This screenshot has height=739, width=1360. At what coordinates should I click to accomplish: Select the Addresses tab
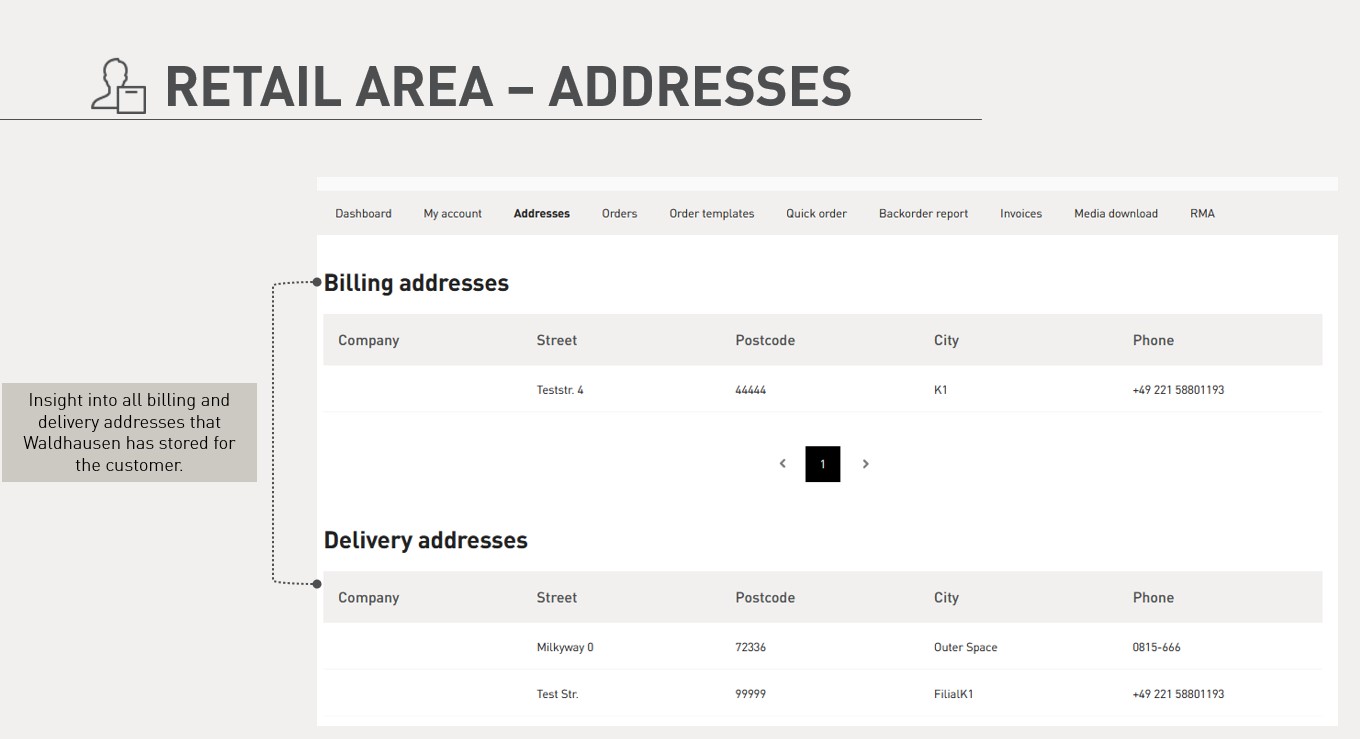pos(541,214)
